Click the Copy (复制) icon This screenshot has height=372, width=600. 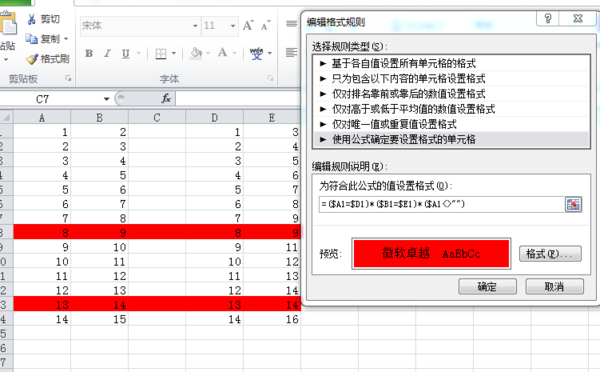31,39
